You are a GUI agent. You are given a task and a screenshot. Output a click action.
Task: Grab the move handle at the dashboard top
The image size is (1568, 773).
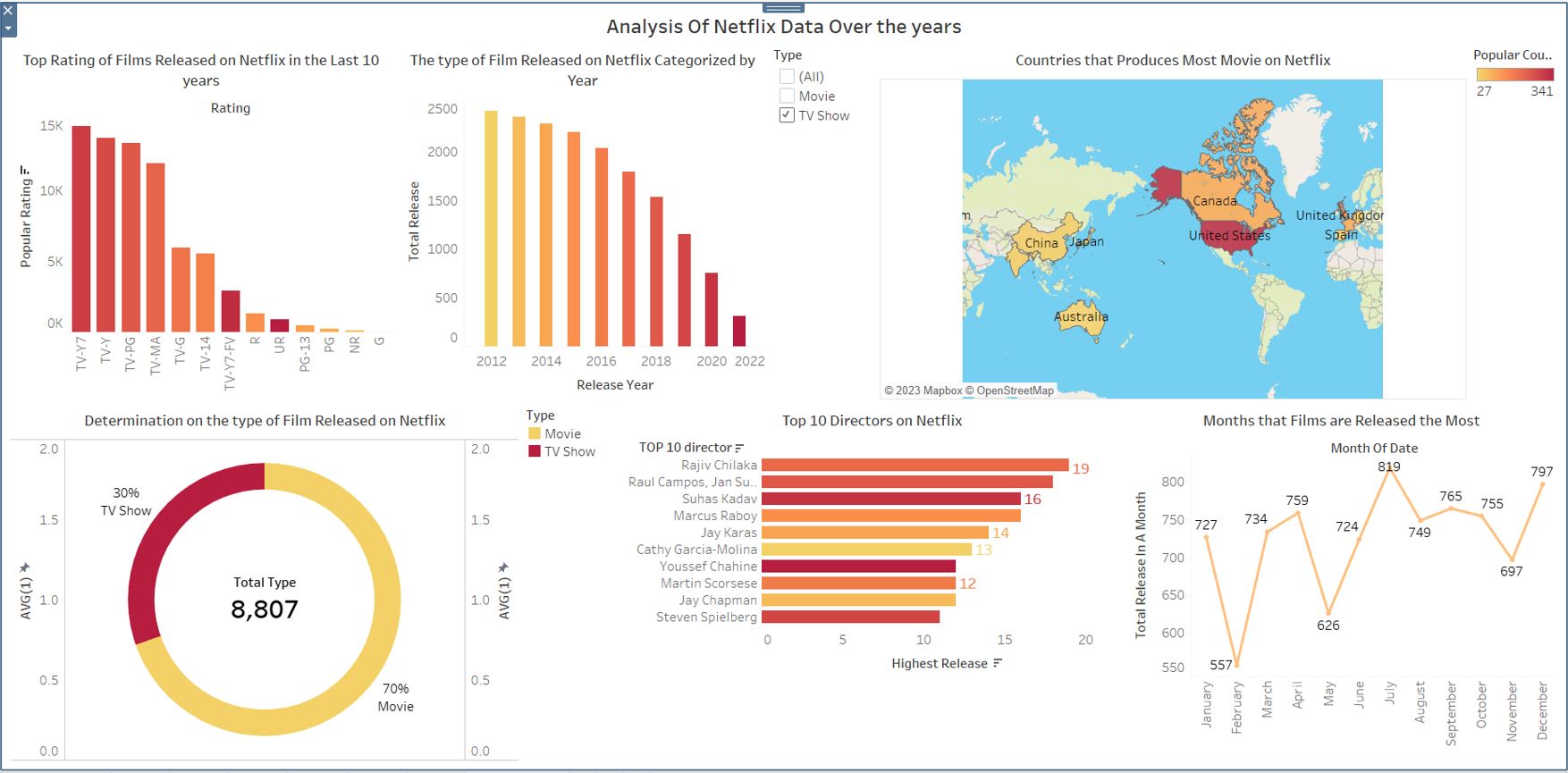click(x=783, y=7)
